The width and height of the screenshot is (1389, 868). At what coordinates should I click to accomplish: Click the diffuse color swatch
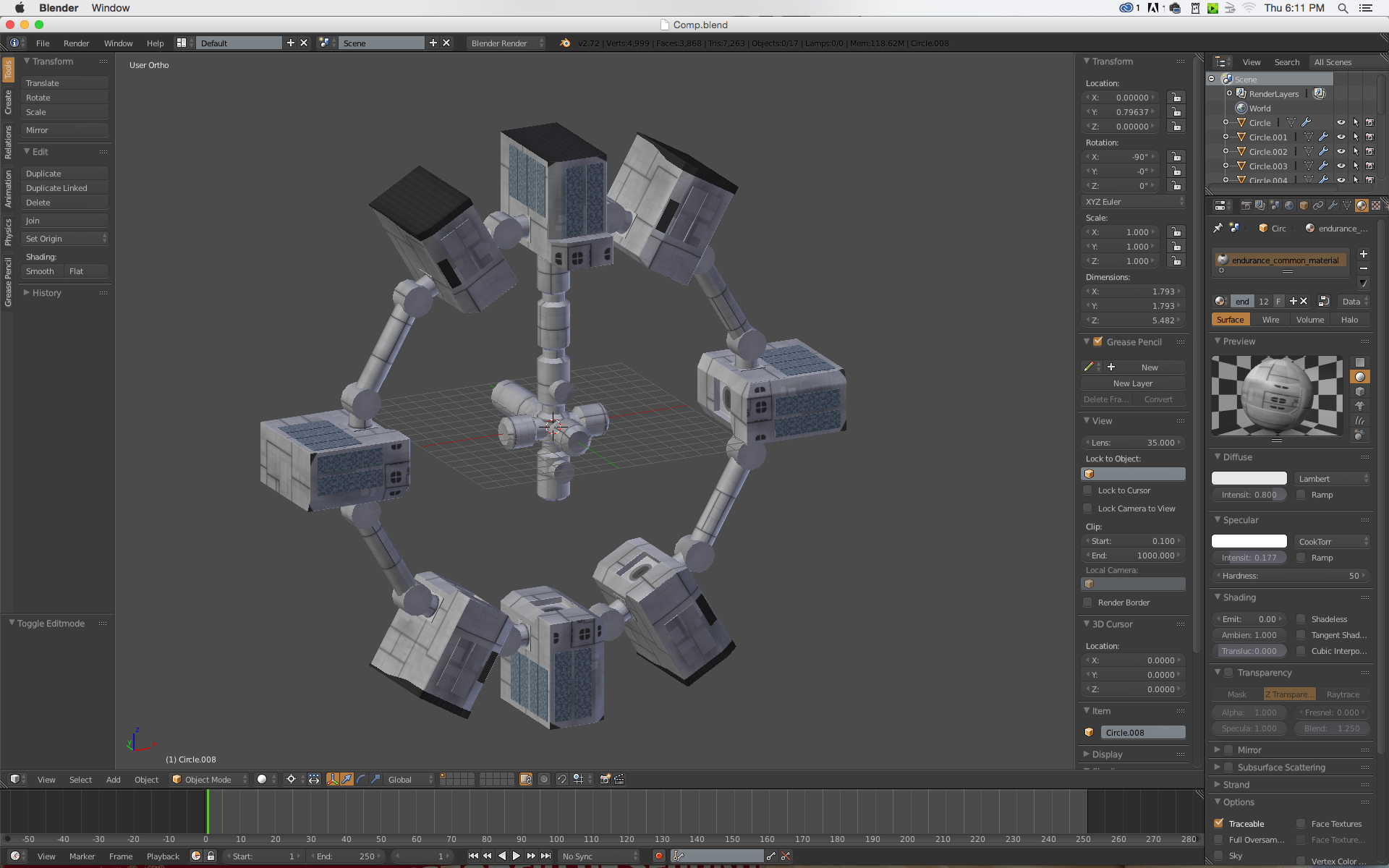coord(1249,478)
